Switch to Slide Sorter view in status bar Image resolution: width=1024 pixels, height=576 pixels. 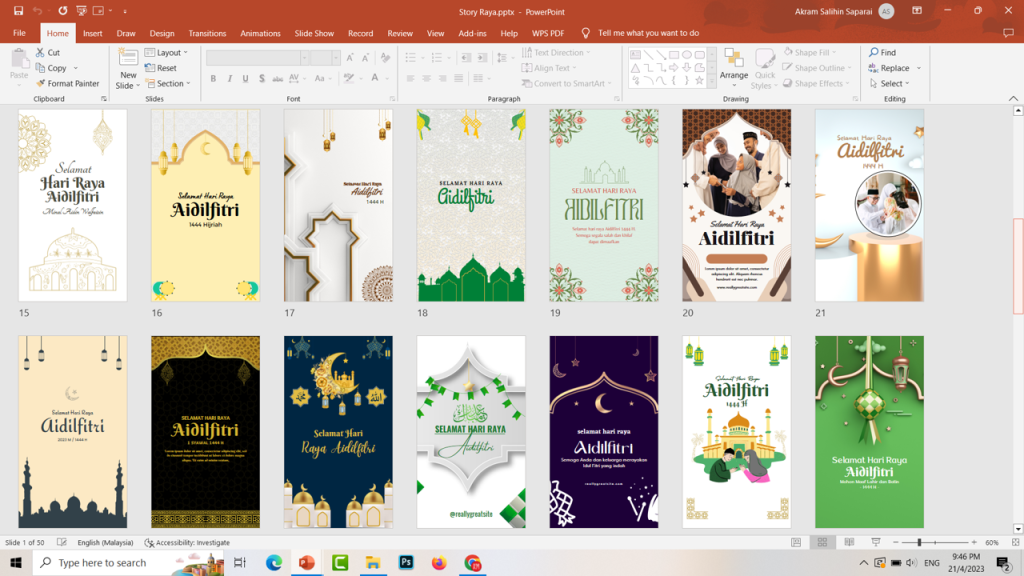[x=821, y=542]
